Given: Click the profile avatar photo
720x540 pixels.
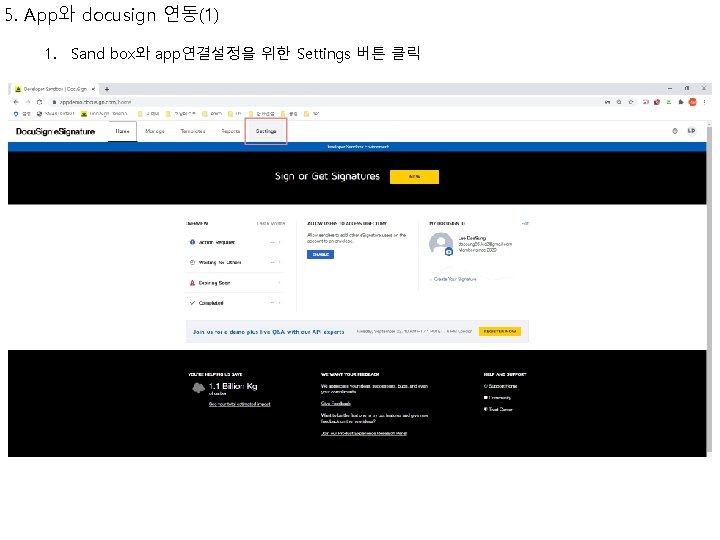Looking at the screenshot, I should [x=440, y=244].
